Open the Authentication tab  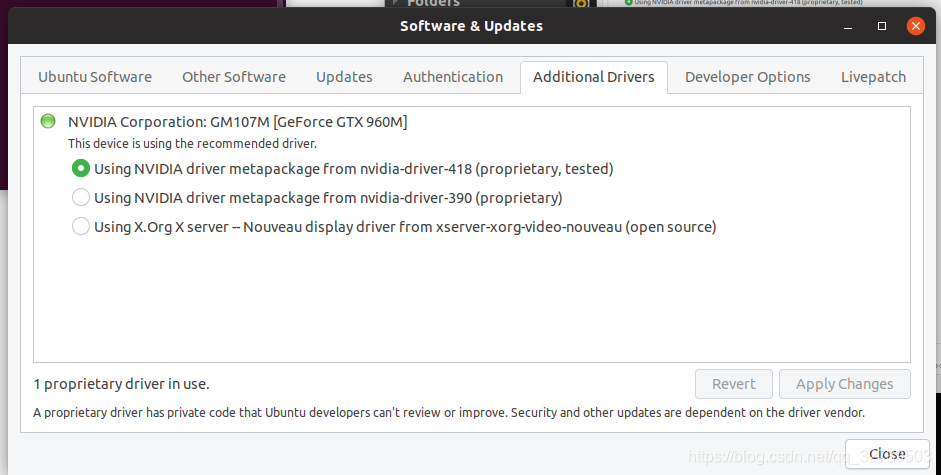(x=453, y=77)
